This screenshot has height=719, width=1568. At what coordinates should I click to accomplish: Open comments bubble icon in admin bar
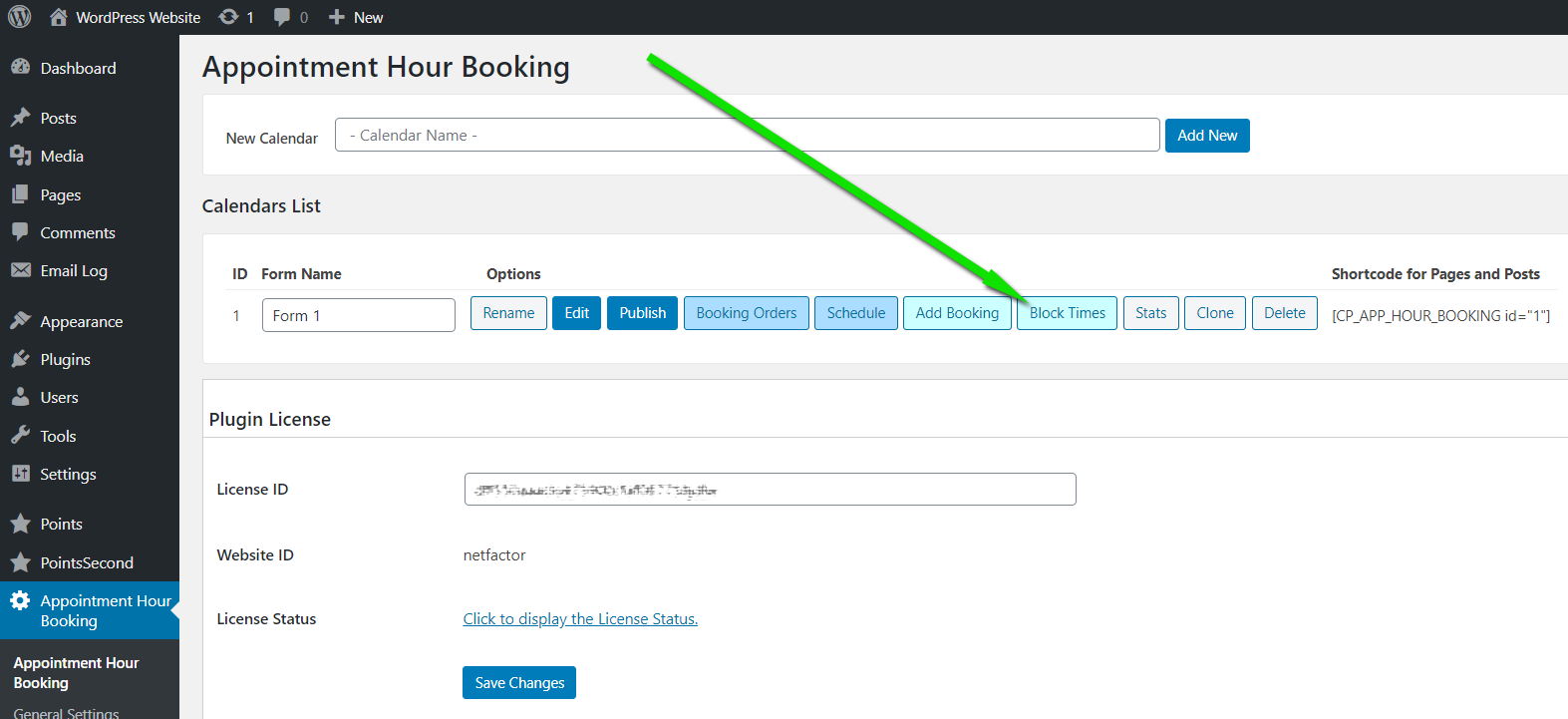point(282,17)
